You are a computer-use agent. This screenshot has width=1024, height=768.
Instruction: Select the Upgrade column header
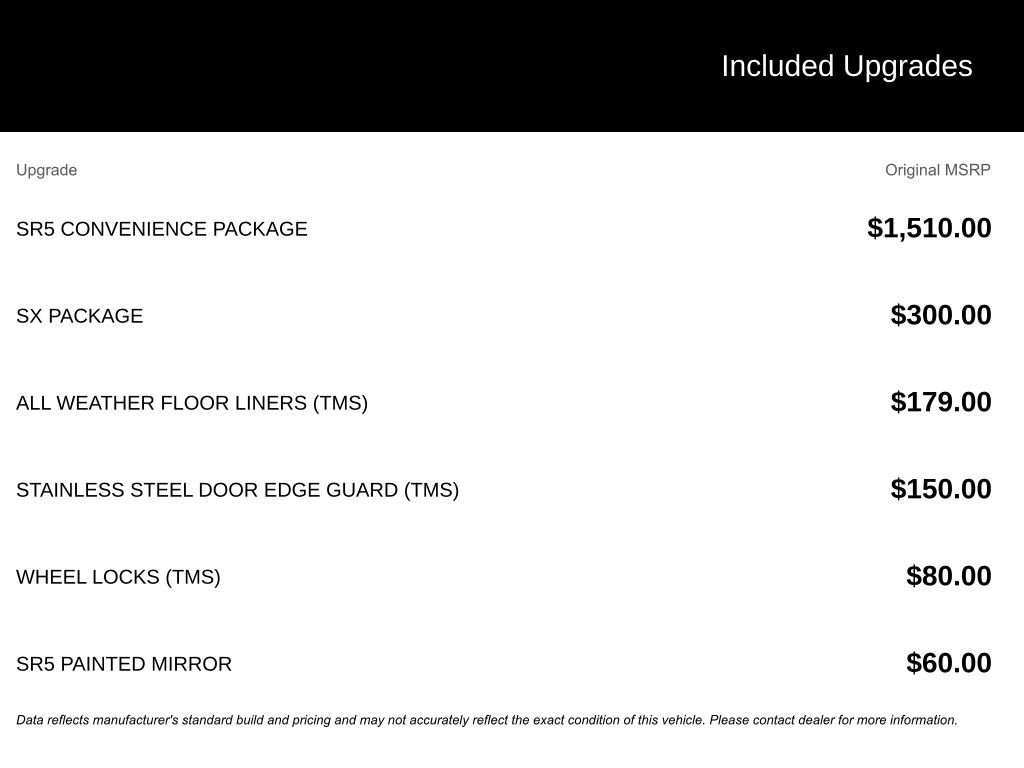(x=46, y=170)
